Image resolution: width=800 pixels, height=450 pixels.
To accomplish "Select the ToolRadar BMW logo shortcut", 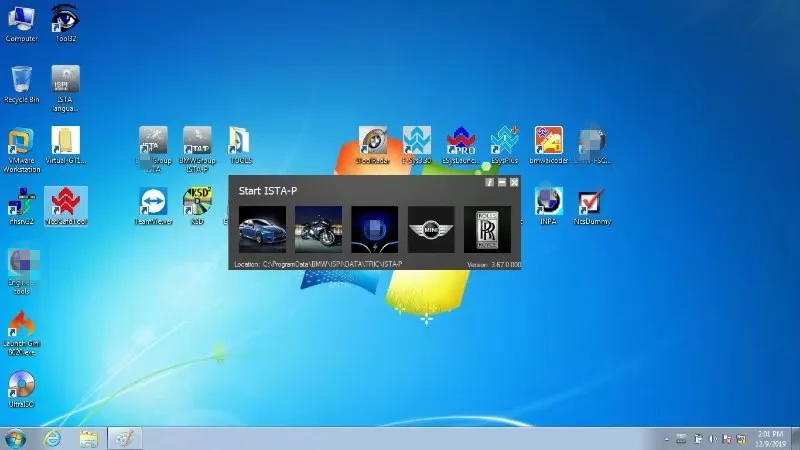I will tap(372, 146).
